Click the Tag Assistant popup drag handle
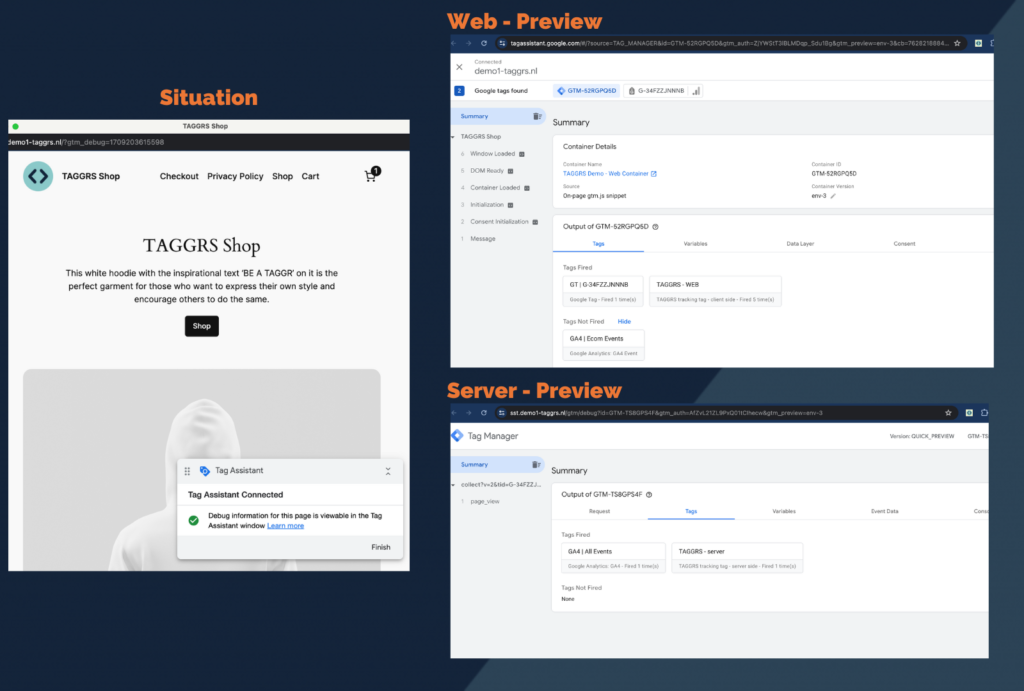The image size is (1024, 691). point(187,471)
